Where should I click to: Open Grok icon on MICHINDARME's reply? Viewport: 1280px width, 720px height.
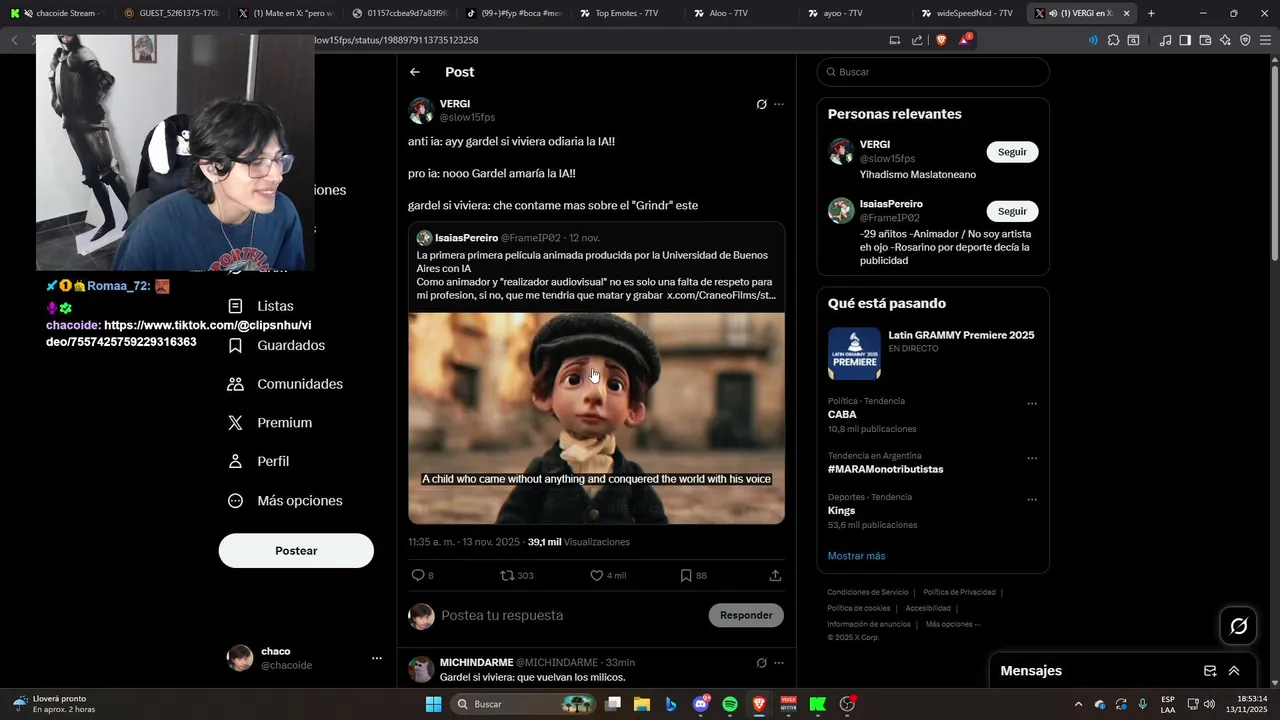761,663
